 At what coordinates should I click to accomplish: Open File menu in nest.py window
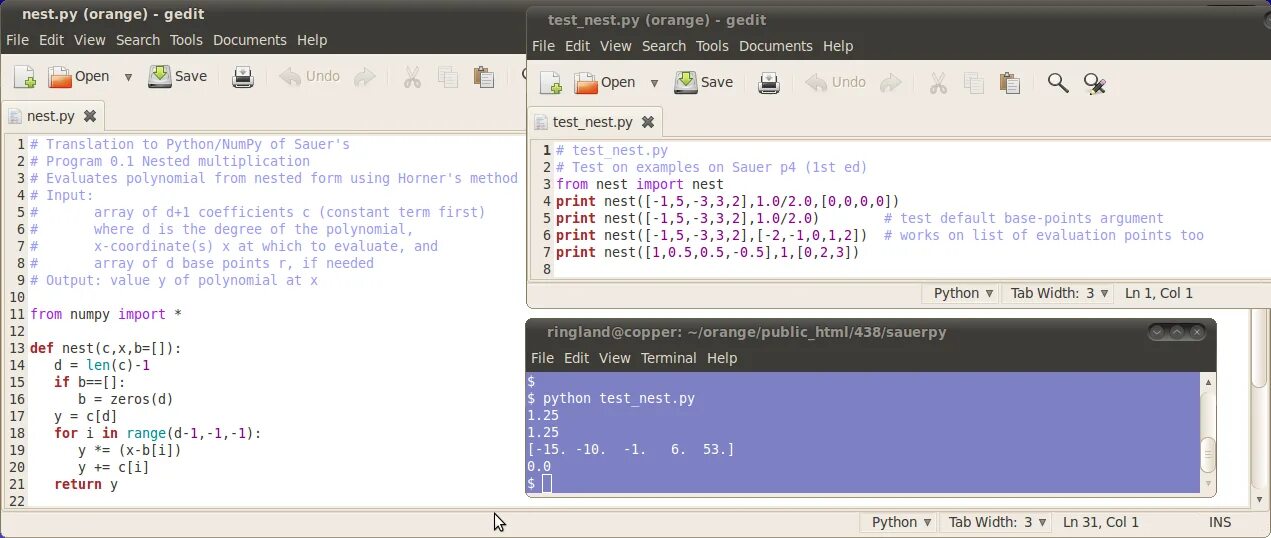pos(18,40)
